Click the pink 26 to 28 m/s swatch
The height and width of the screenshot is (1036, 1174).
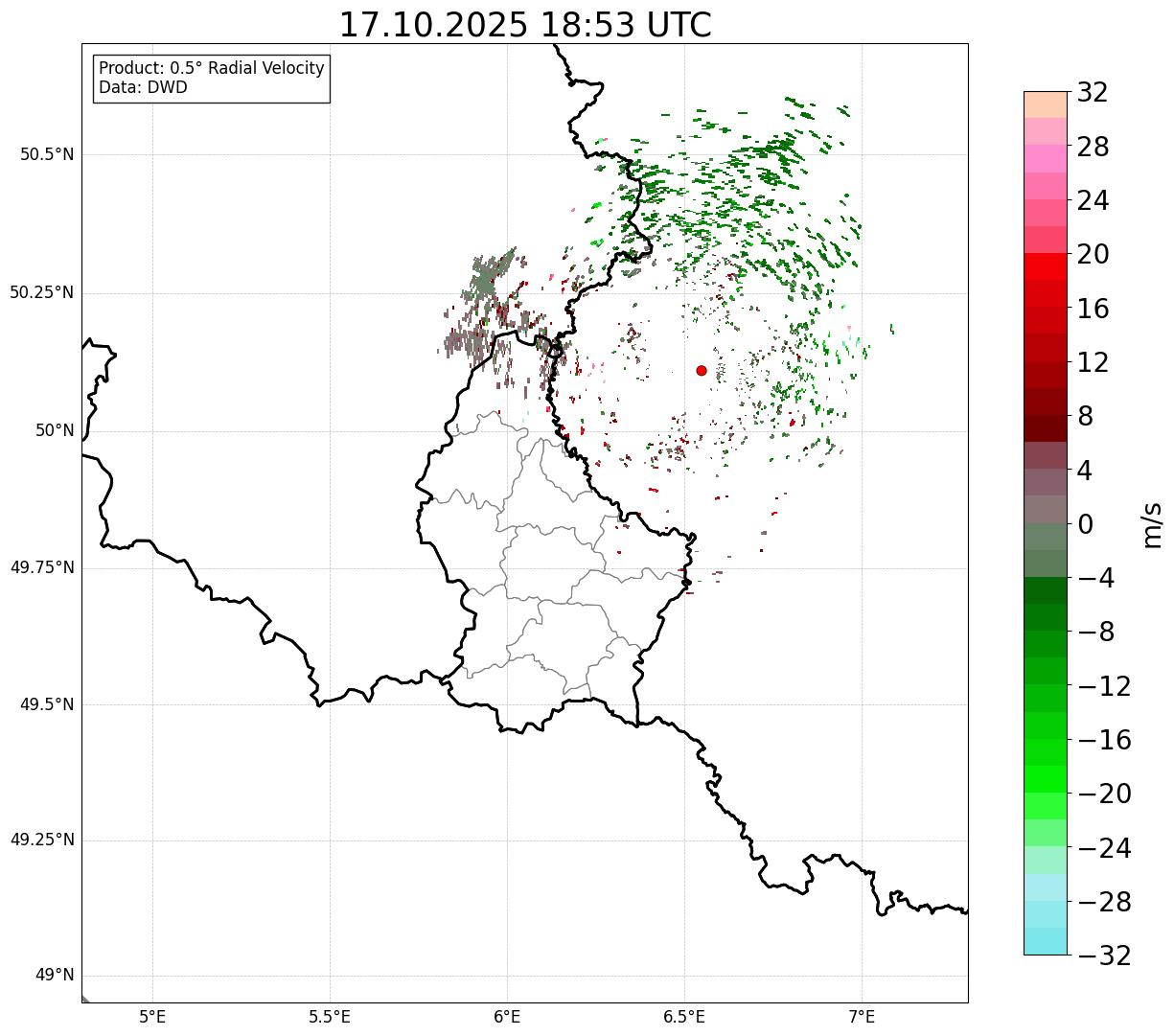click(x=1046, y=158)
